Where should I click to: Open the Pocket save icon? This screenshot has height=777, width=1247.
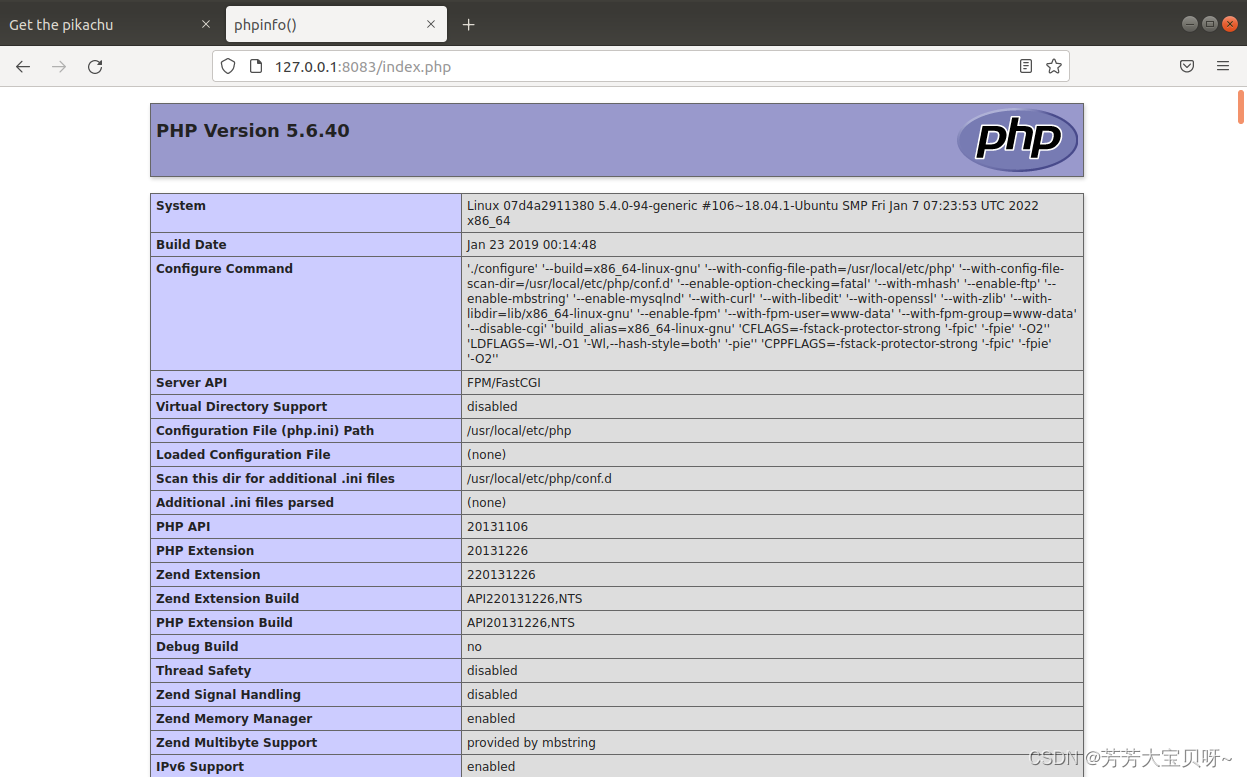click(x=1187, y=67)
